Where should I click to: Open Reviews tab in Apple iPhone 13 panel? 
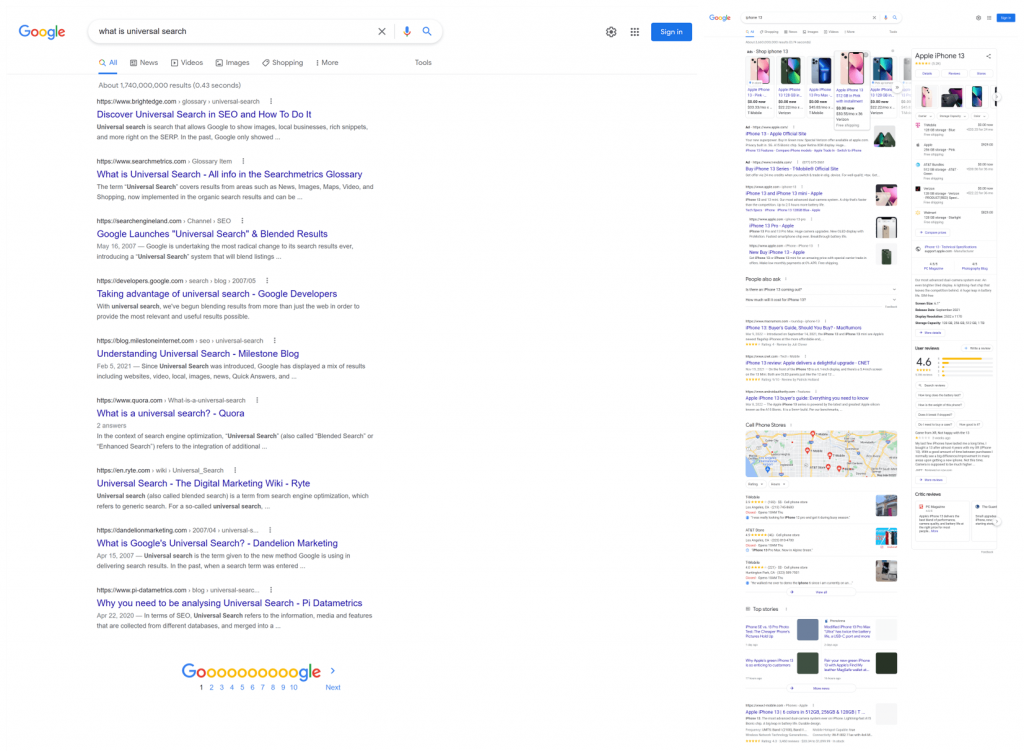pyautogui.click(x=954, y=74)
